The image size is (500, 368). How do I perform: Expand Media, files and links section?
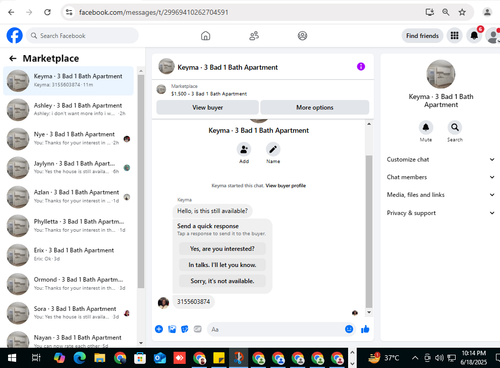(x=440, y=195)
